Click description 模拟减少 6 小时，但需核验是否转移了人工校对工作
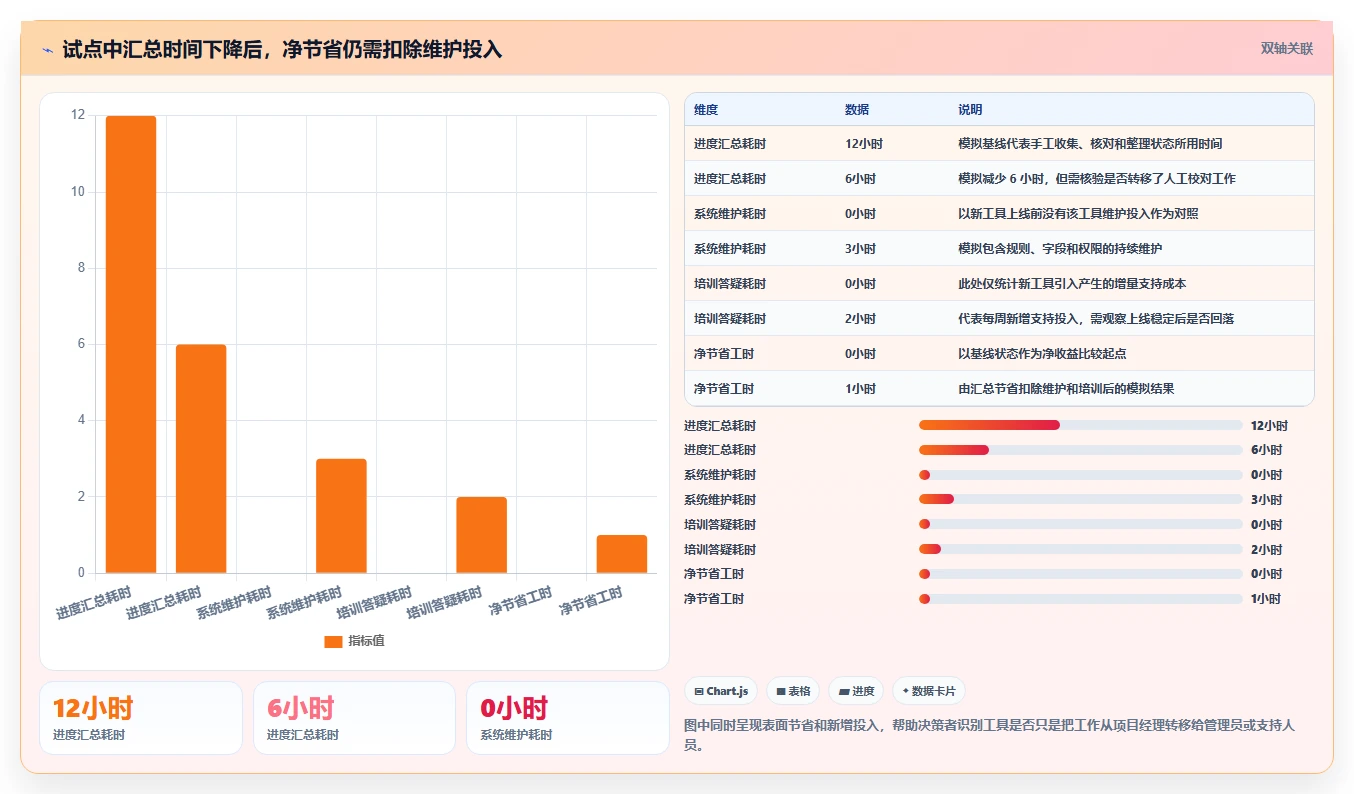The height and width of the screenshot is (794, 1354). 1097,179
